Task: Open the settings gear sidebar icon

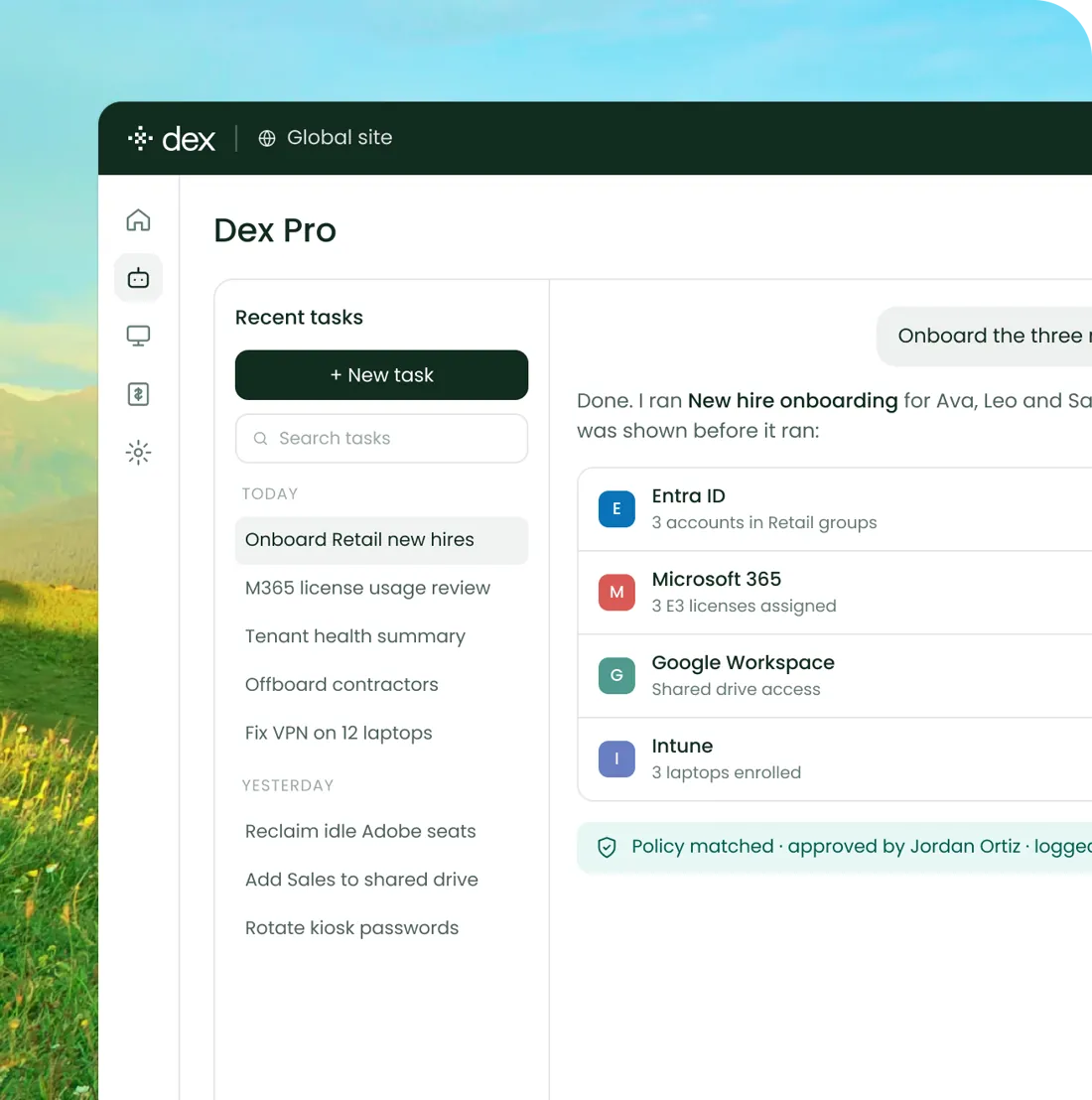Action: click(x=138, y=453)
